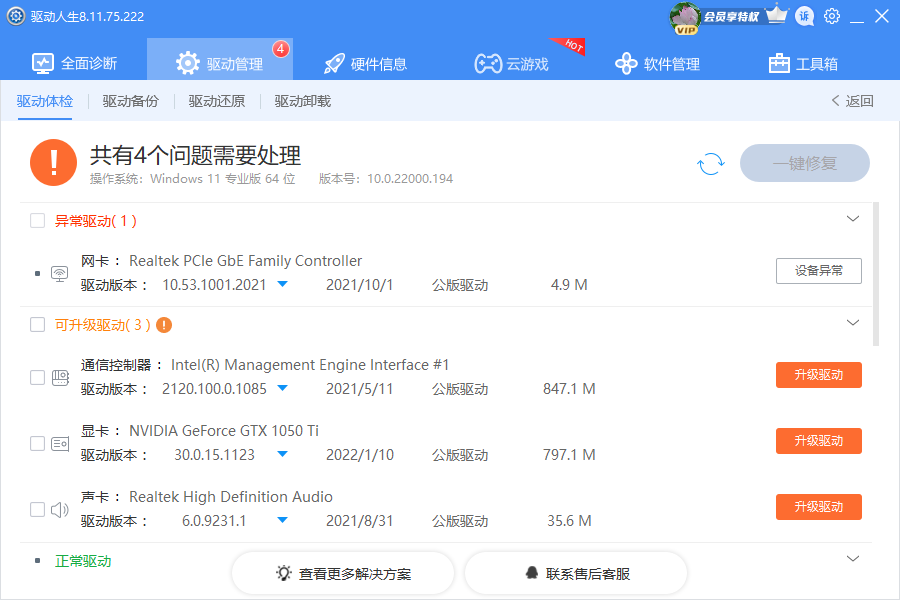This screenshot has width=900, height=600.
Task: Open the settings gear in title bar
Action: pos(832,16)
